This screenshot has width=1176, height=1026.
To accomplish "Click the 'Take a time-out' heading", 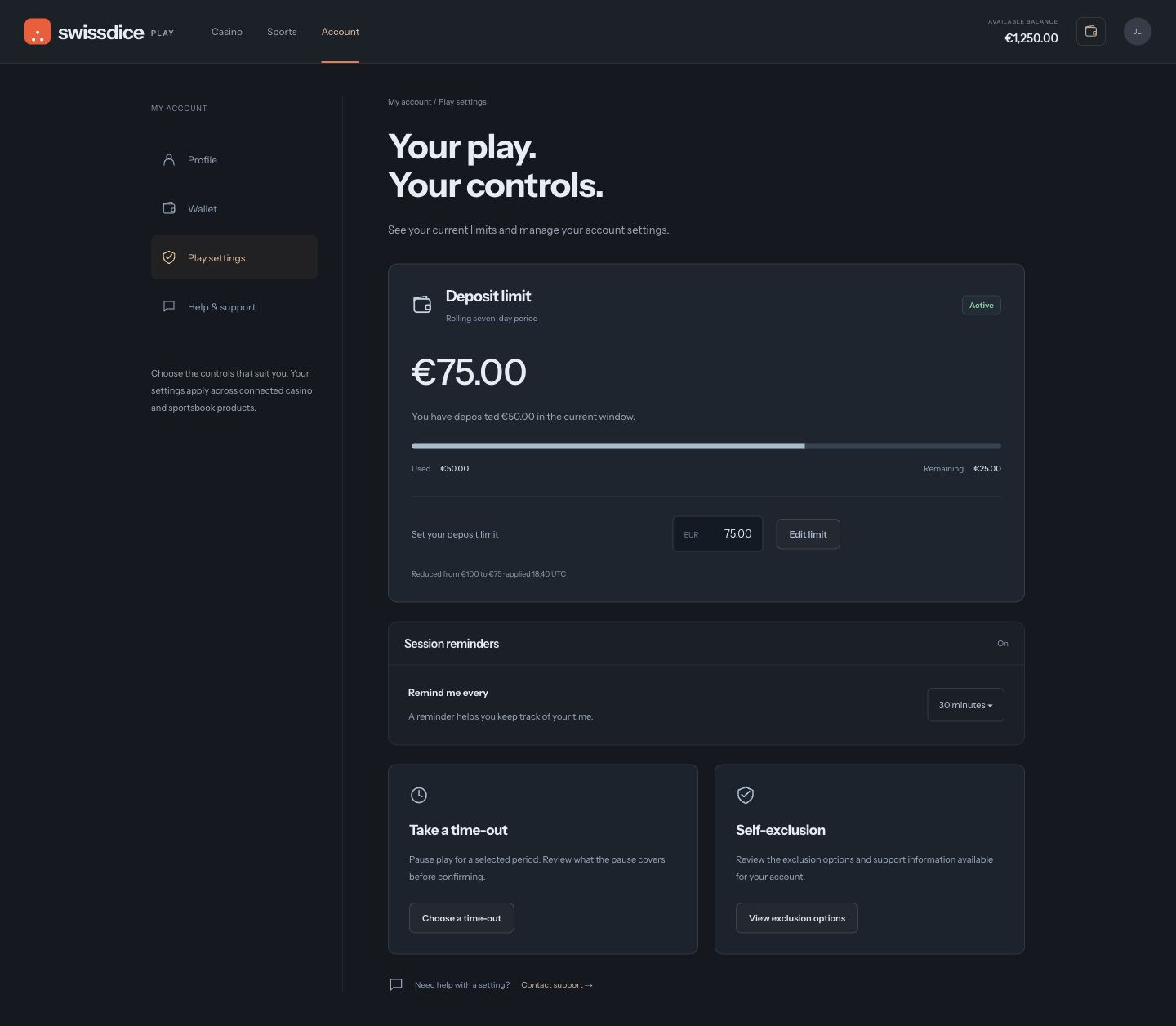I will [458, 830].
